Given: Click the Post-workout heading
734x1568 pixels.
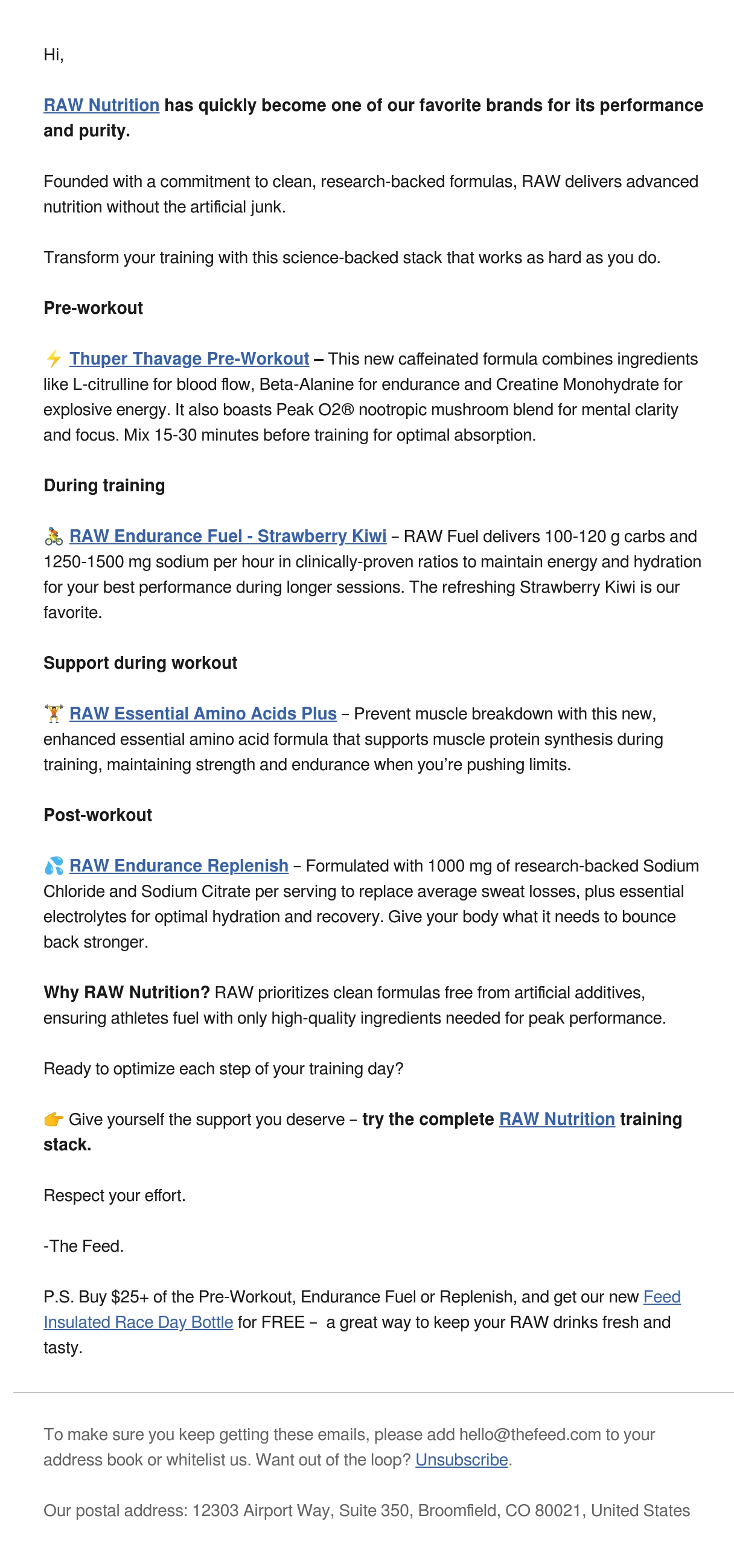Looking at the screenshot, I should [97, 815].
